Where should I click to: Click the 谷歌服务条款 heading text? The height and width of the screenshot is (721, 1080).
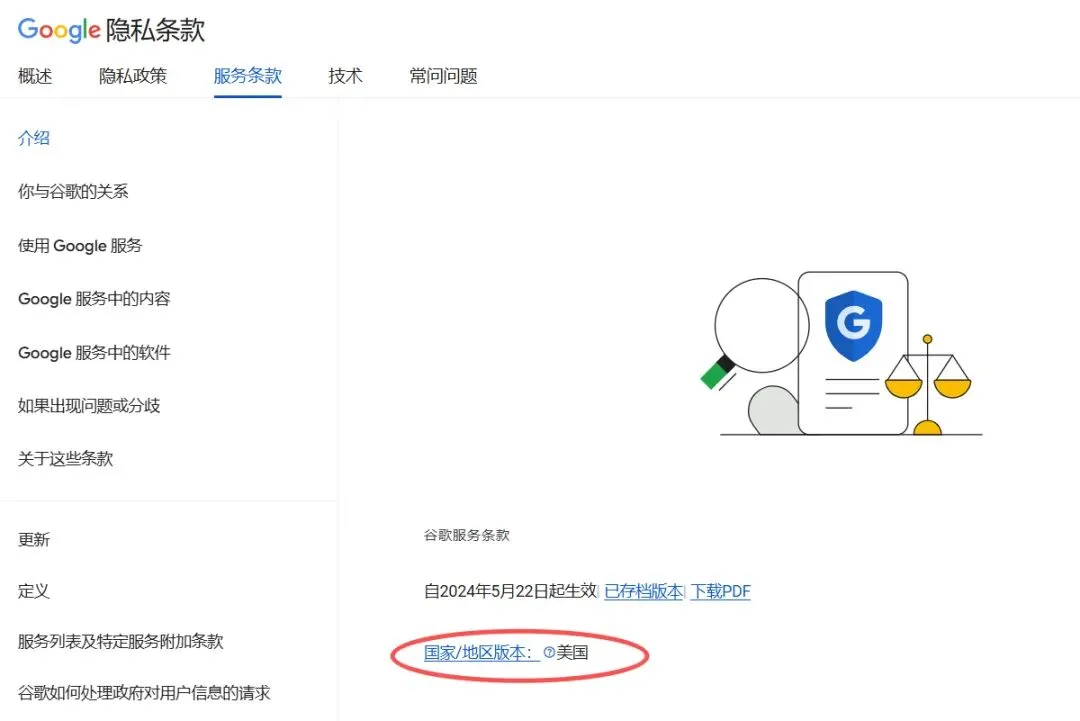pyautogui.click(x=467, y=535)
